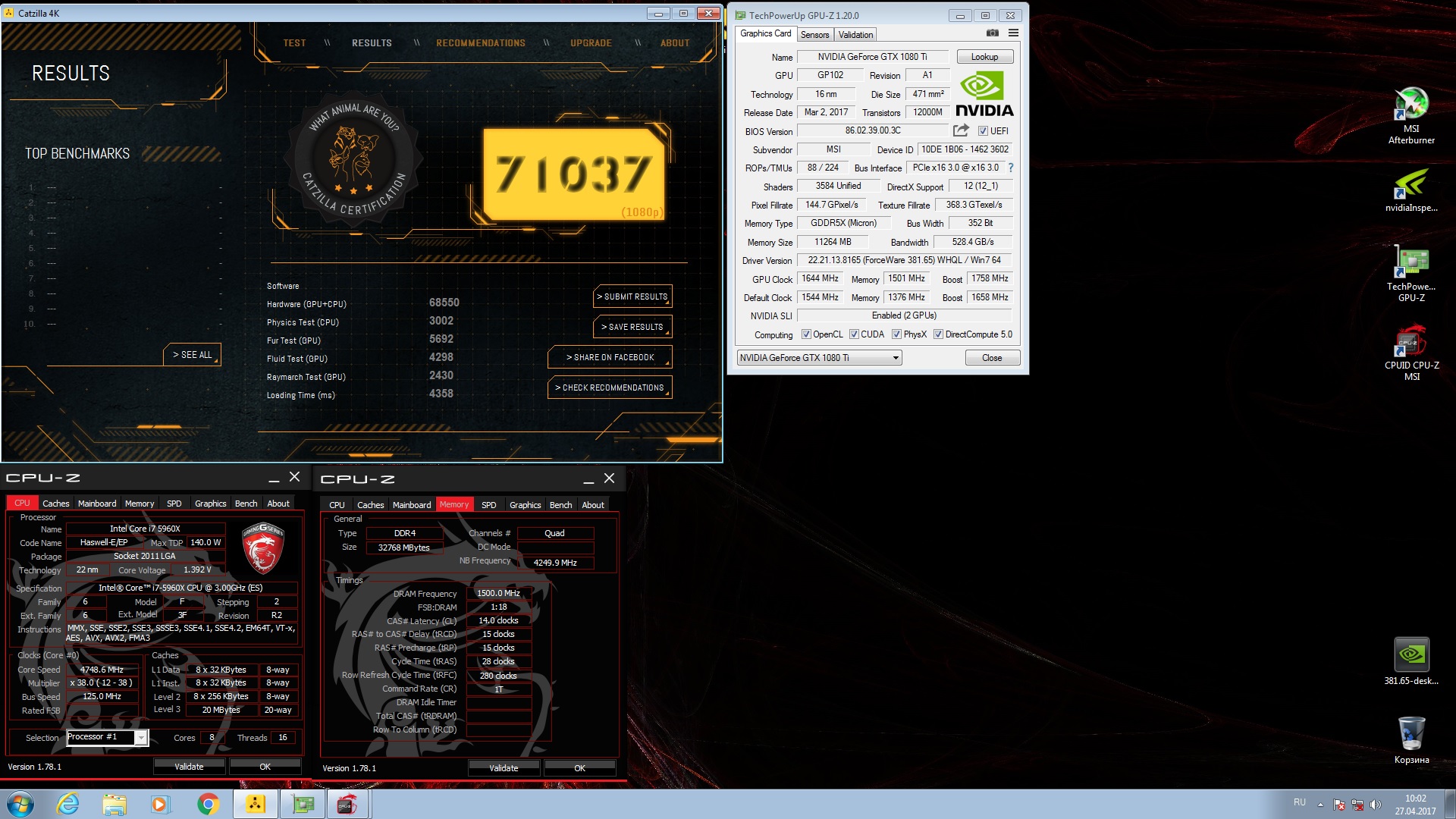This screenshot has height=819, width=1456.
Task: Open the Action Center flag tray icon
Action: pyautogui.click(x=1339, y=805)
